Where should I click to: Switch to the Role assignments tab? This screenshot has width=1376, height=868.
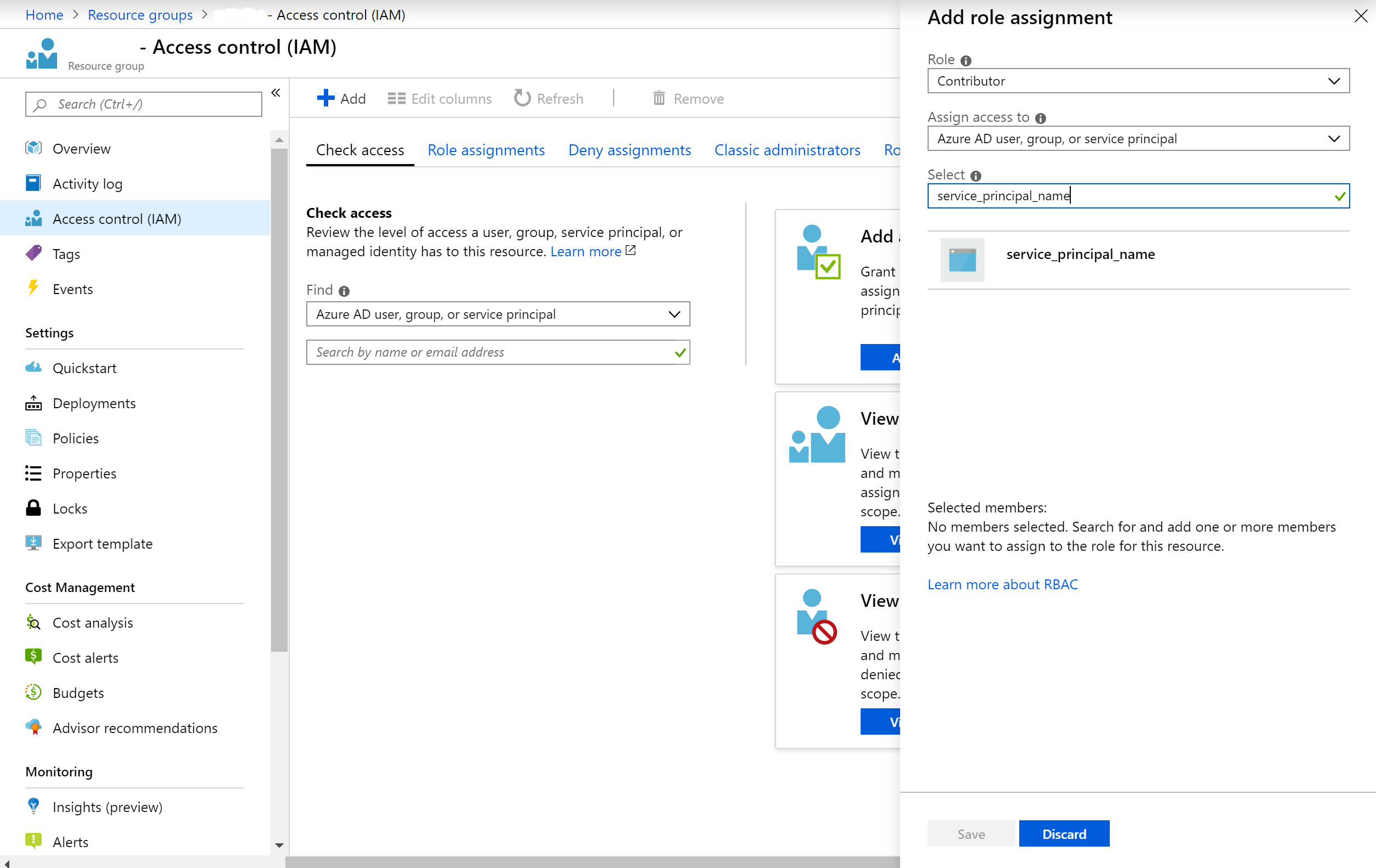coord(486,150)
